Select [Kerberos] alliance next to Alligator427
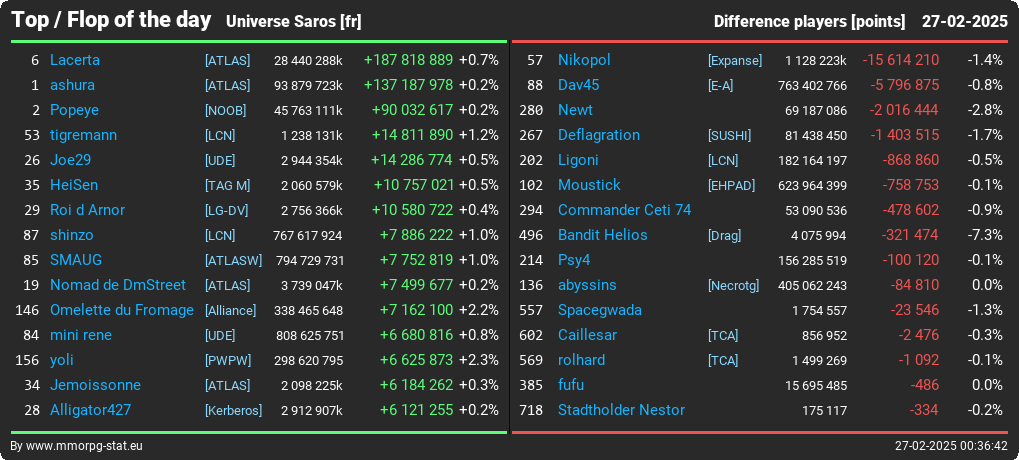The width and height of the screenshot is (1019, 460). [233, 411]
